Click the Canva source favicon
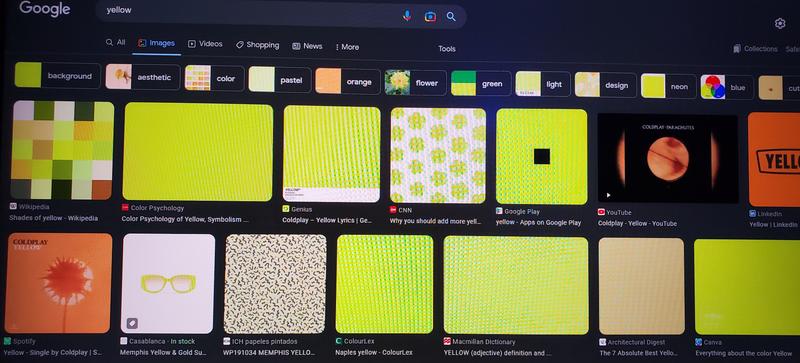The image size is (800, 363). pyautogui.click(x=698, y=342)
